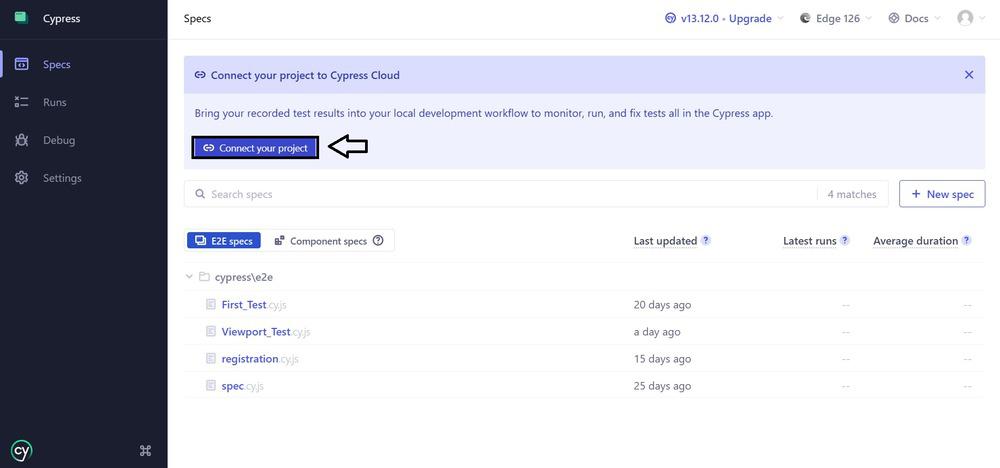The width and height of the screenshot is (1000, 468).
Task: Click the 4 matches count text
Action: point(852,194)
